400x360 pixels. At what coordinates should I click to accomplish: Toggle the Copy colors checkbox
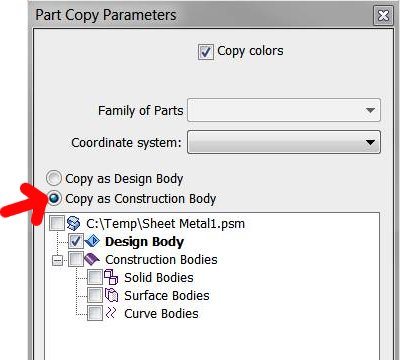(x=206, y=52)
